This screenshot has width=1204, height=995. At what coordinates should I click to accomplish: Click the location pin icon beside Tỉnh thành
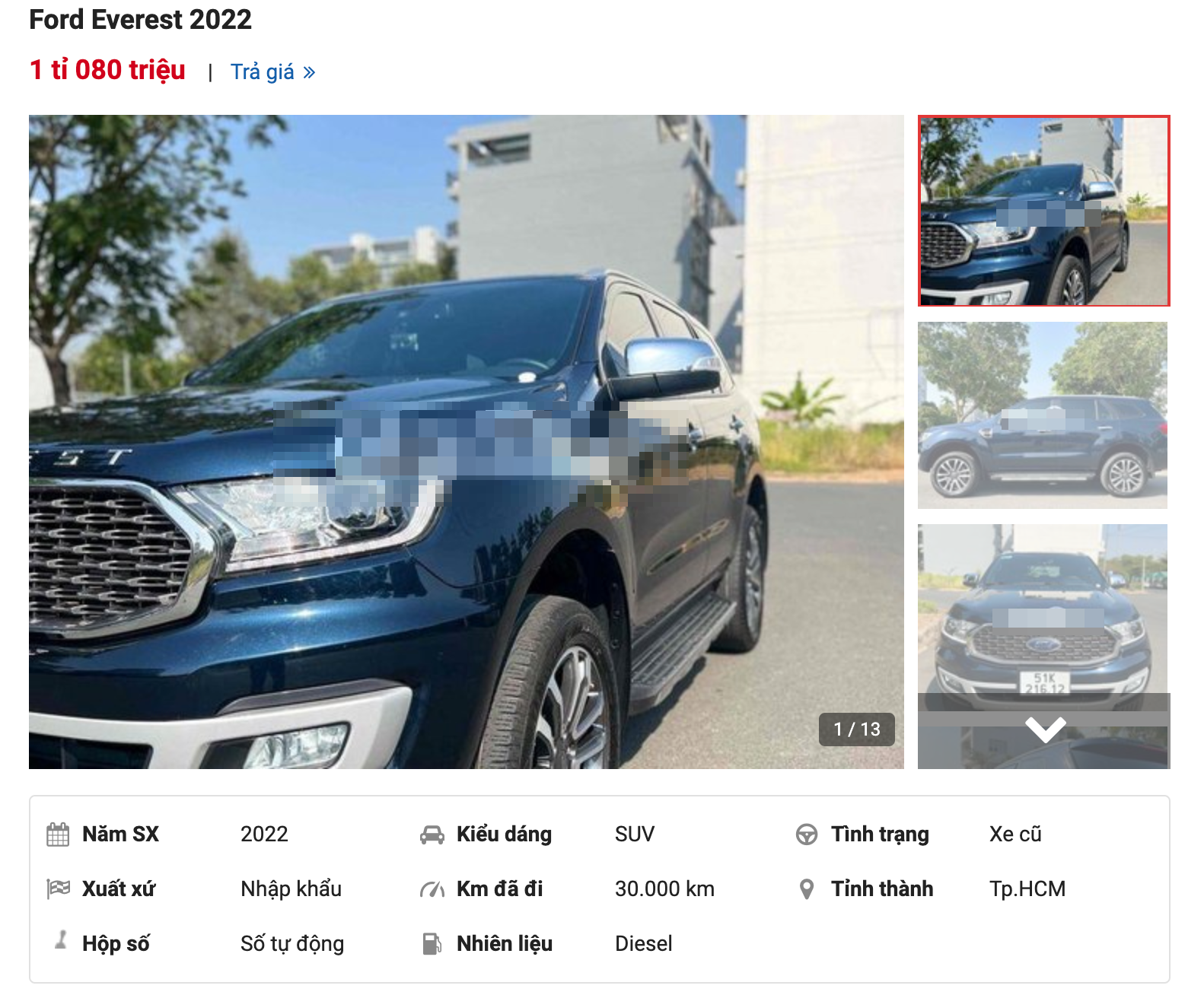pos(807,889)
